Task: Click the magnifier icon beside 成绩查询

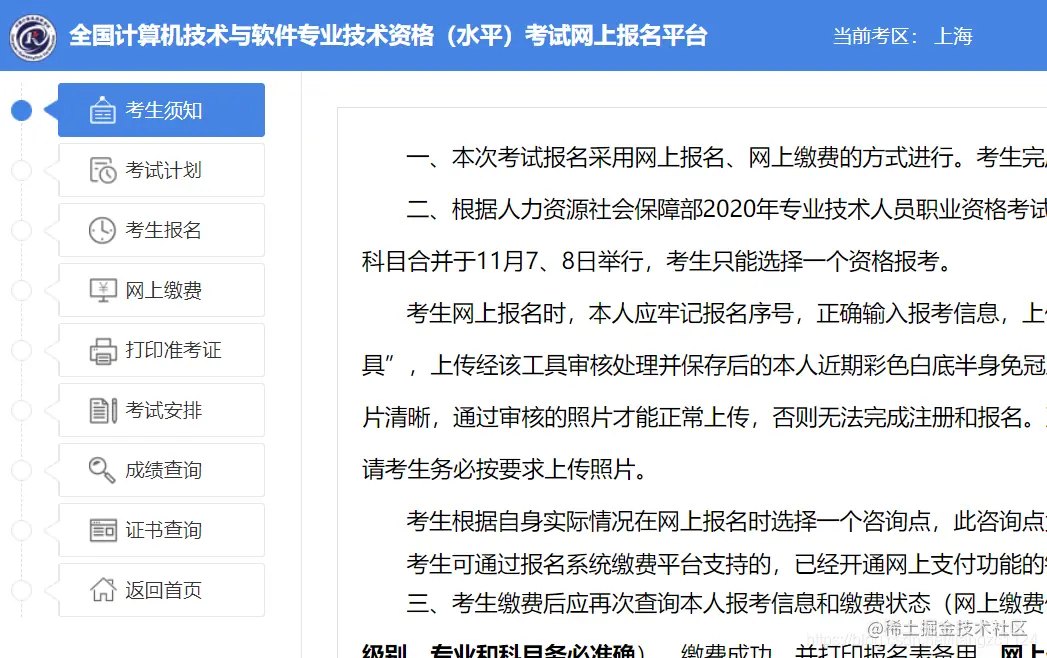Action: (101, 470)
